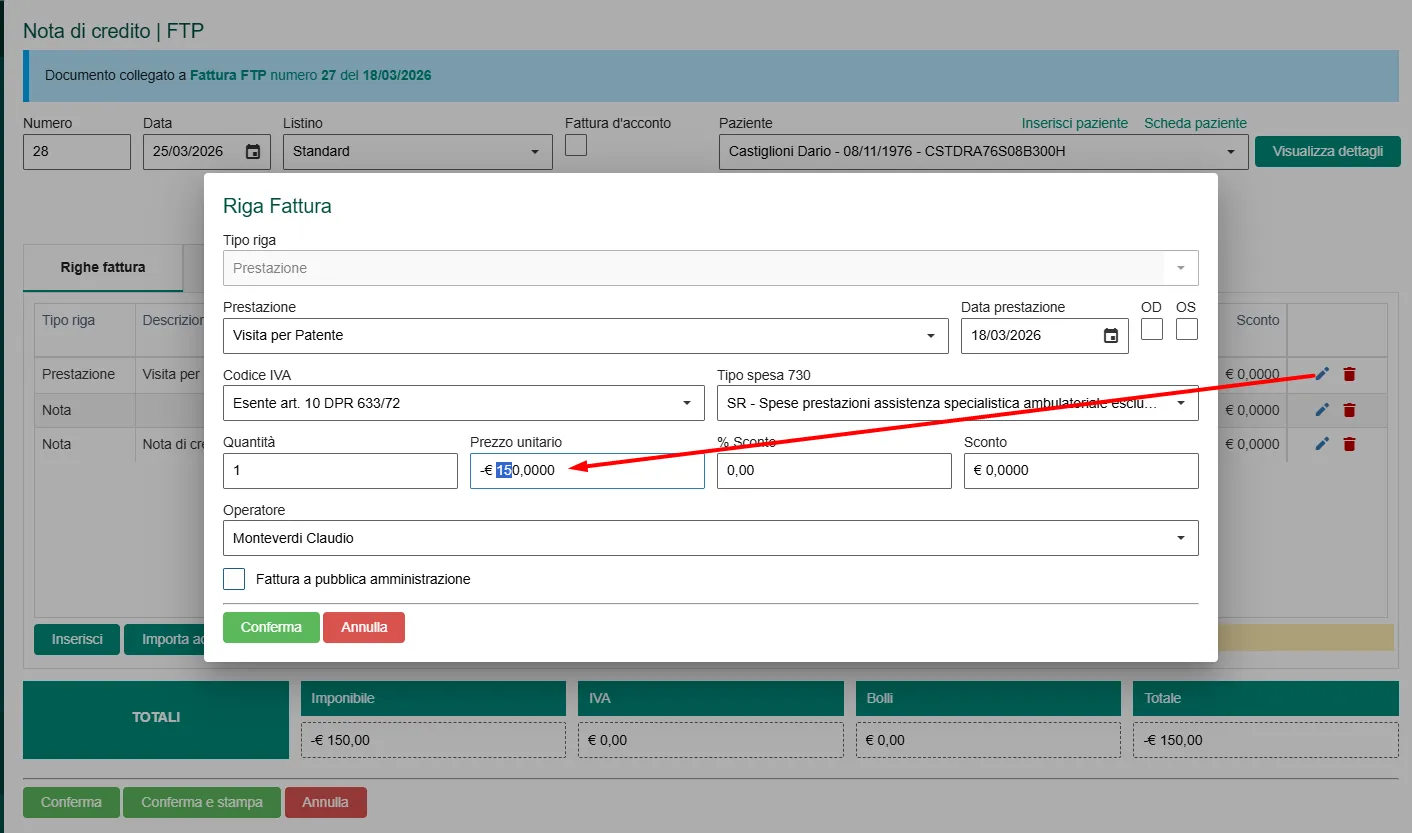Open the Listino dropdown set to Standard
The image size is (1412, 833).
click(x=418, y=152)
